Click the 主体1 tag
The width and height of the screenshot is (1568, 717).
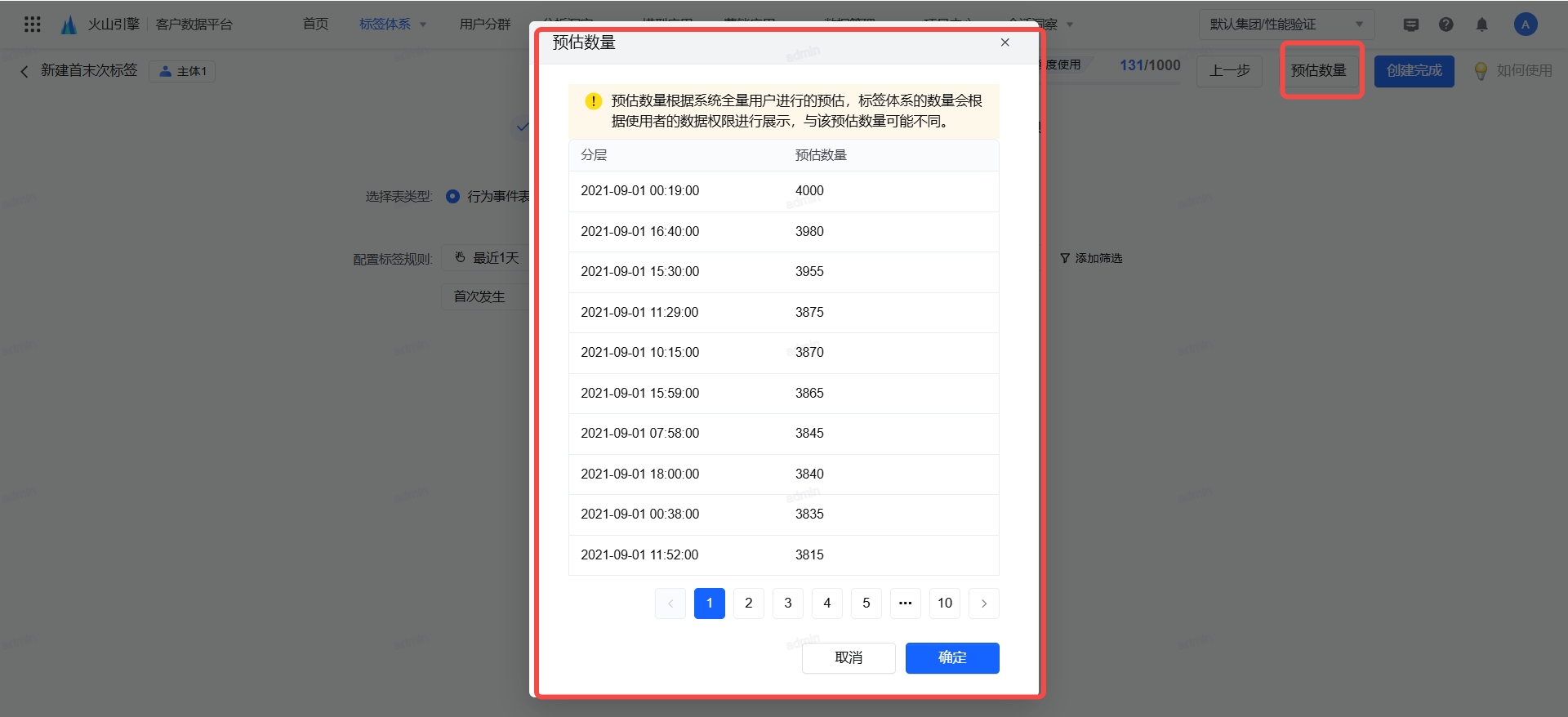click(x=183, y=71)
